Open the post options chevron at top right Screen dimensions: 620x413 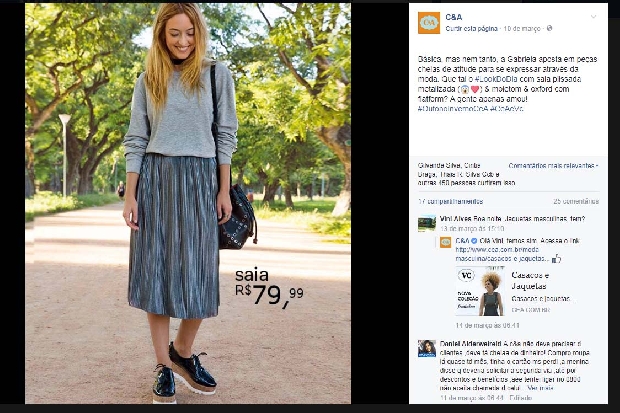(x=593, y=17)
